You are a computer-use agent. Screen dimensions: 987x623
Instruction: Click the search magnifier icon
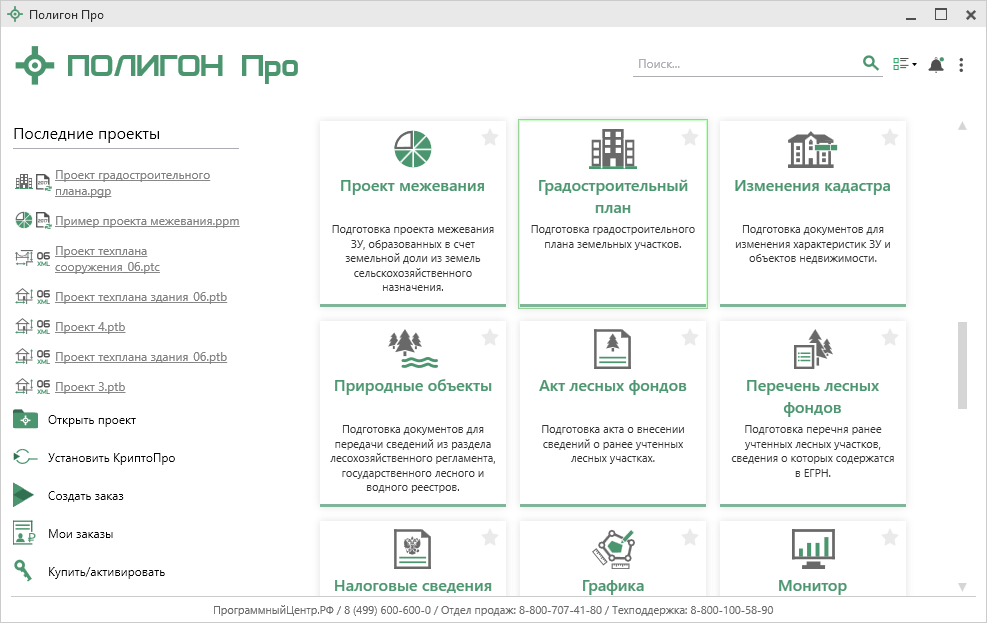[x=870, y=64]
